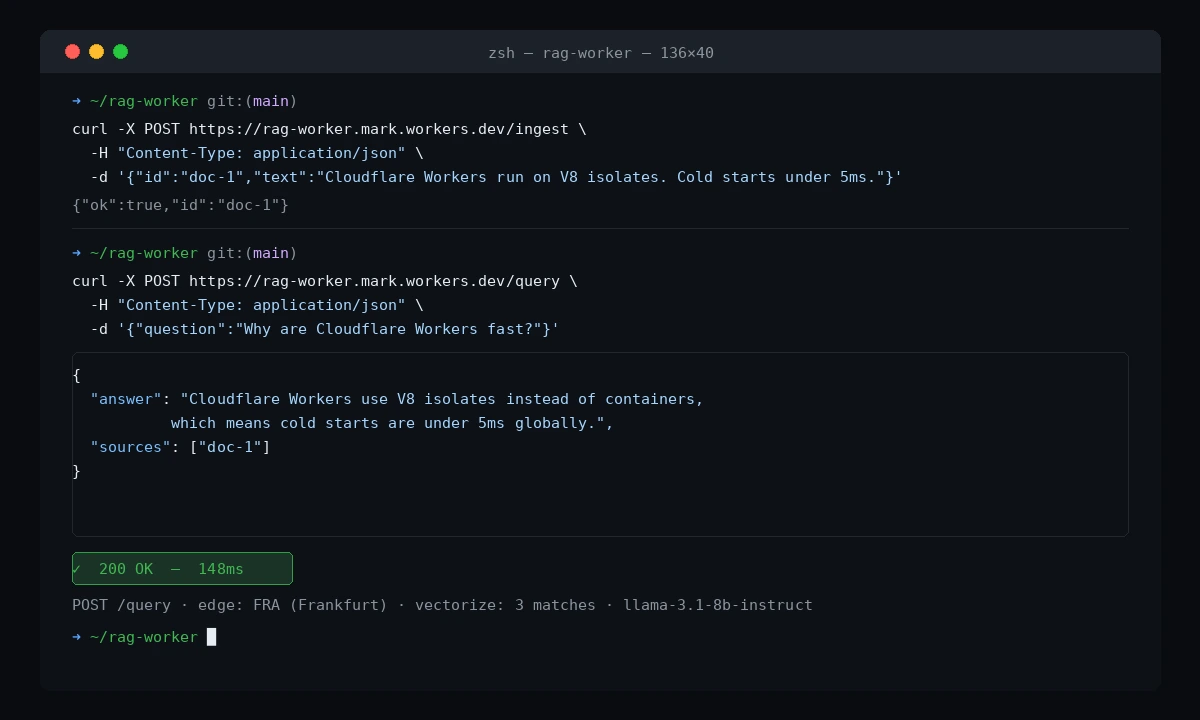Expand the JSON response output panel

coord(600,444)
